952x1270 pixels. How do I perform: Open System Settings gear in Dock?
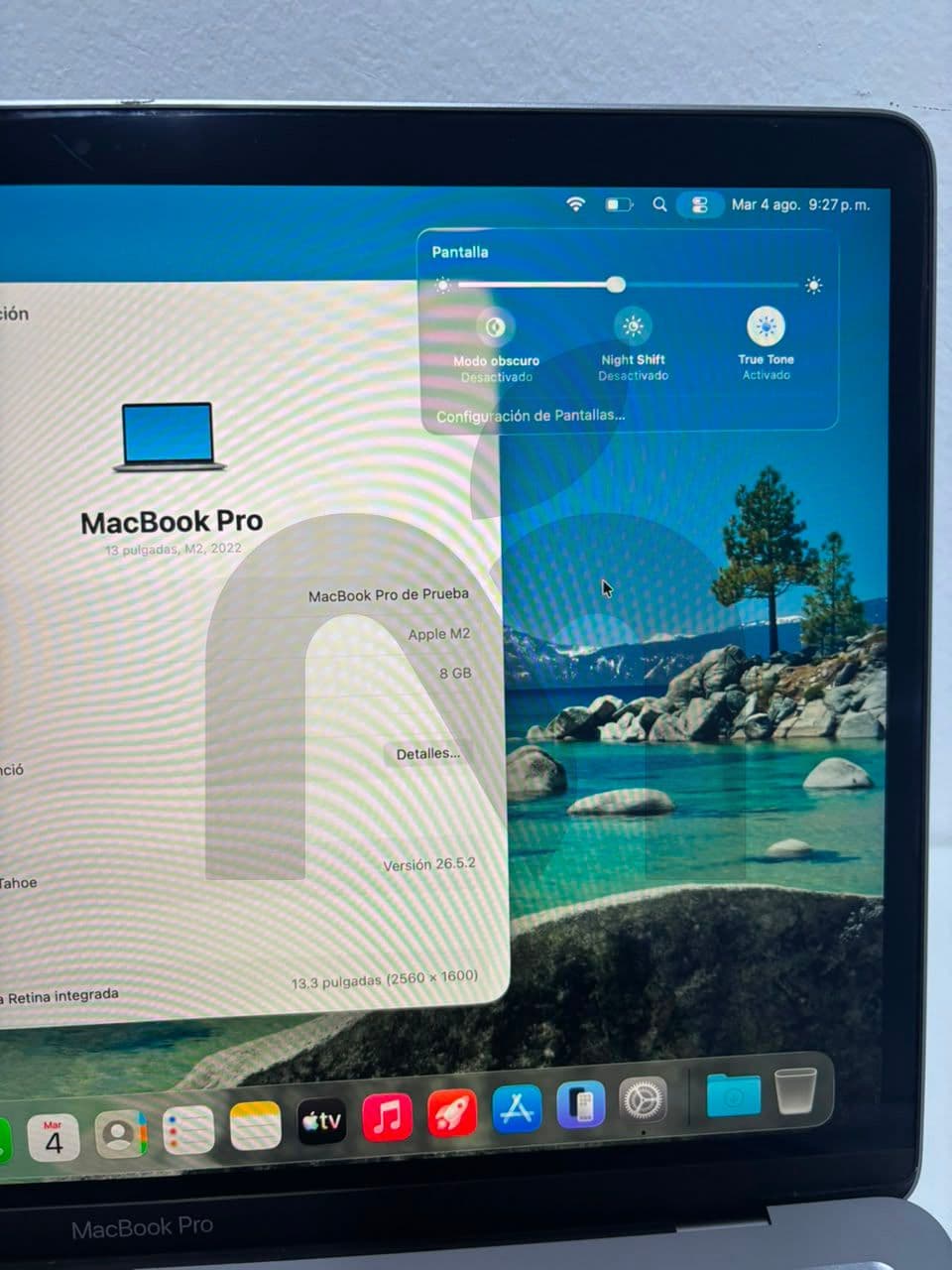643,1099
